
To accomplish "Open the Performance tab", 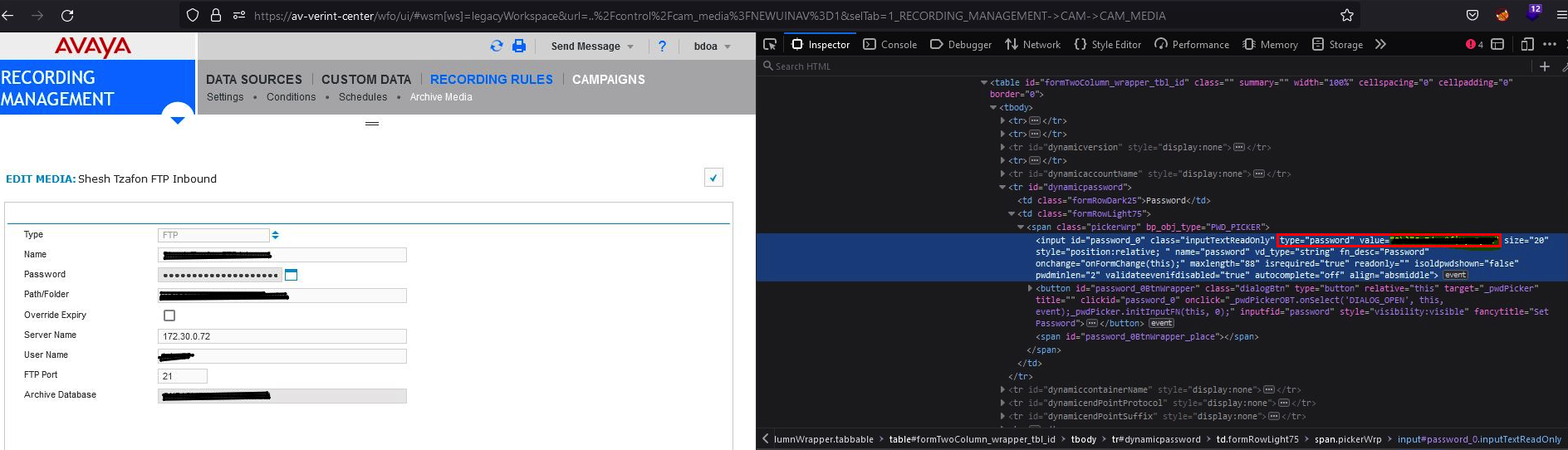I will coord(1192,44).
